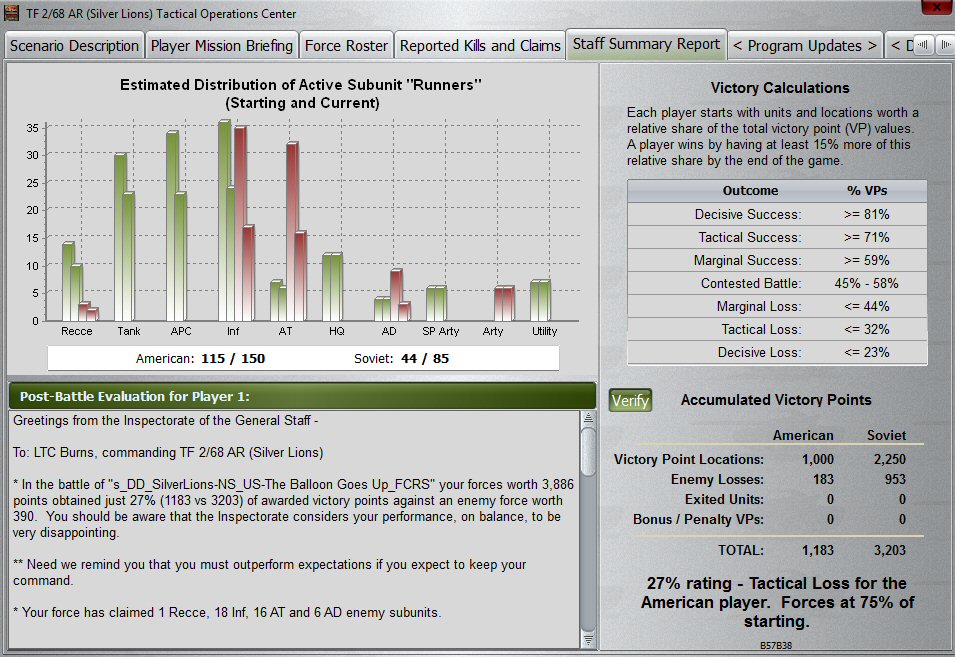955x657 pixels.
Task: Click the Marginal Loss outcome row
Action: (x=777, y=306)
